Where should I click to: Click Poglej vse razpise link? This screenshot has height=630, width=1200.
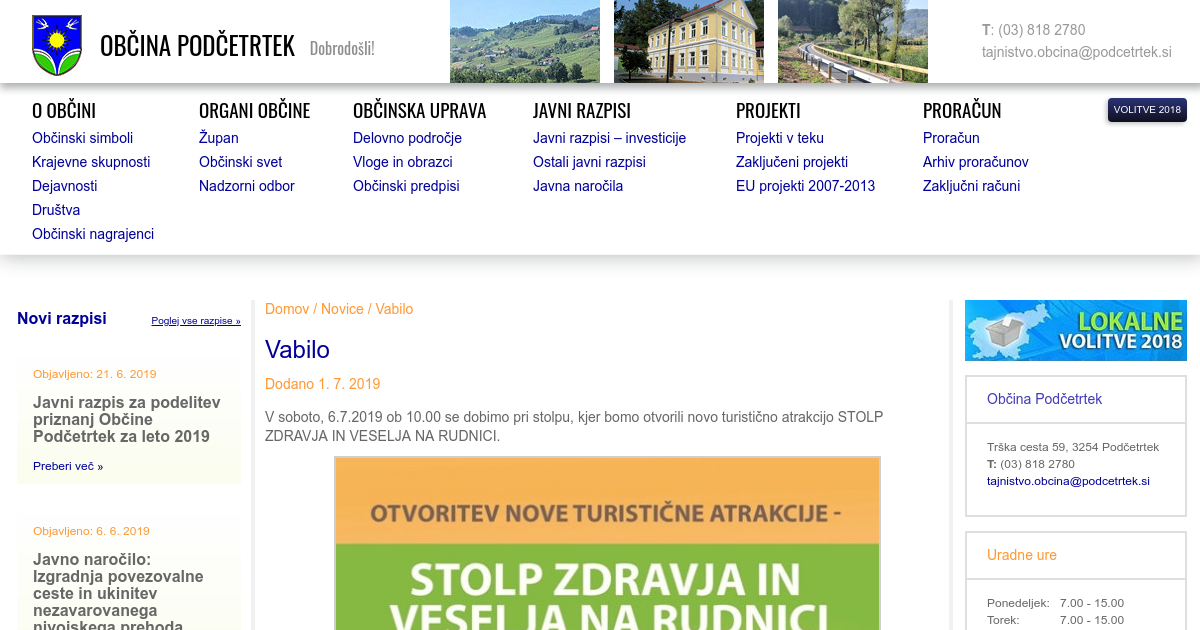coord(196,321)
